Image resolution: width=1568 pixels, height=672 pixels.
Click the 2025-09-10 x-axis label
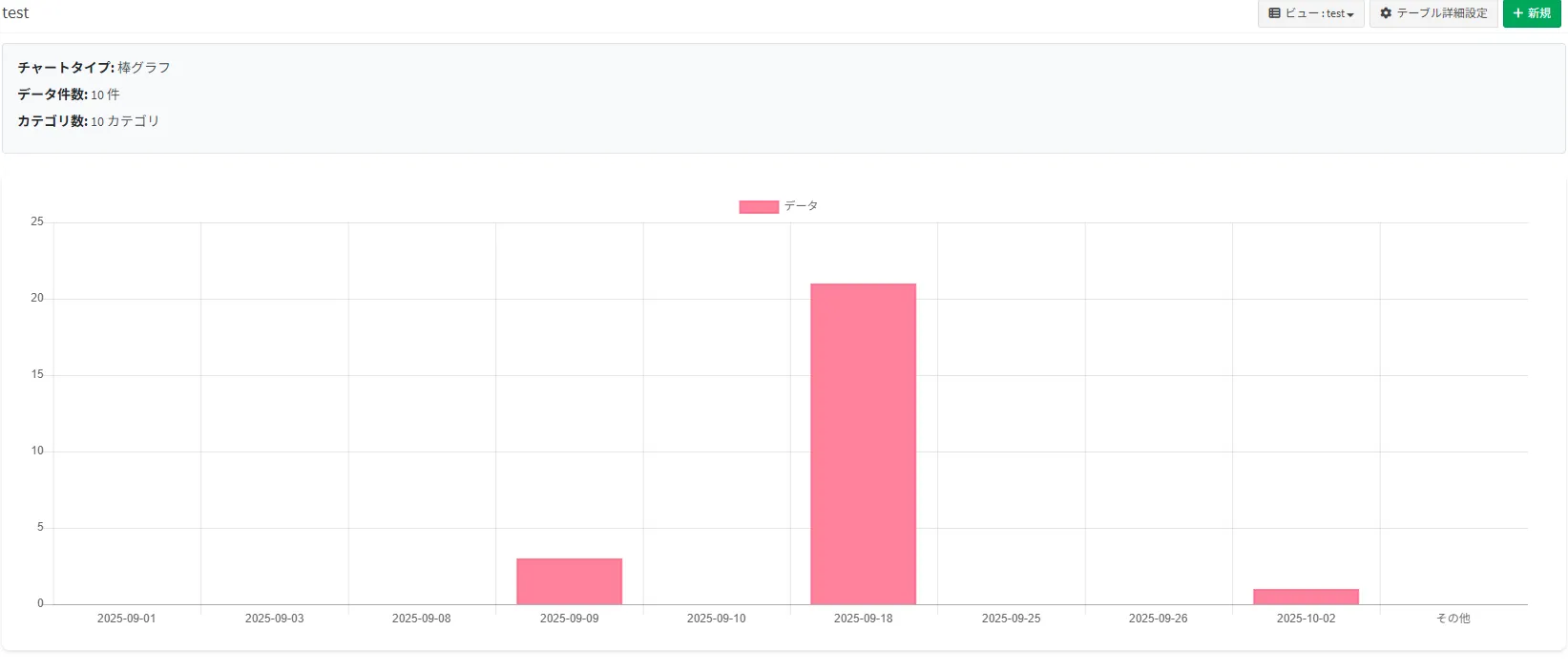(716, 619)
